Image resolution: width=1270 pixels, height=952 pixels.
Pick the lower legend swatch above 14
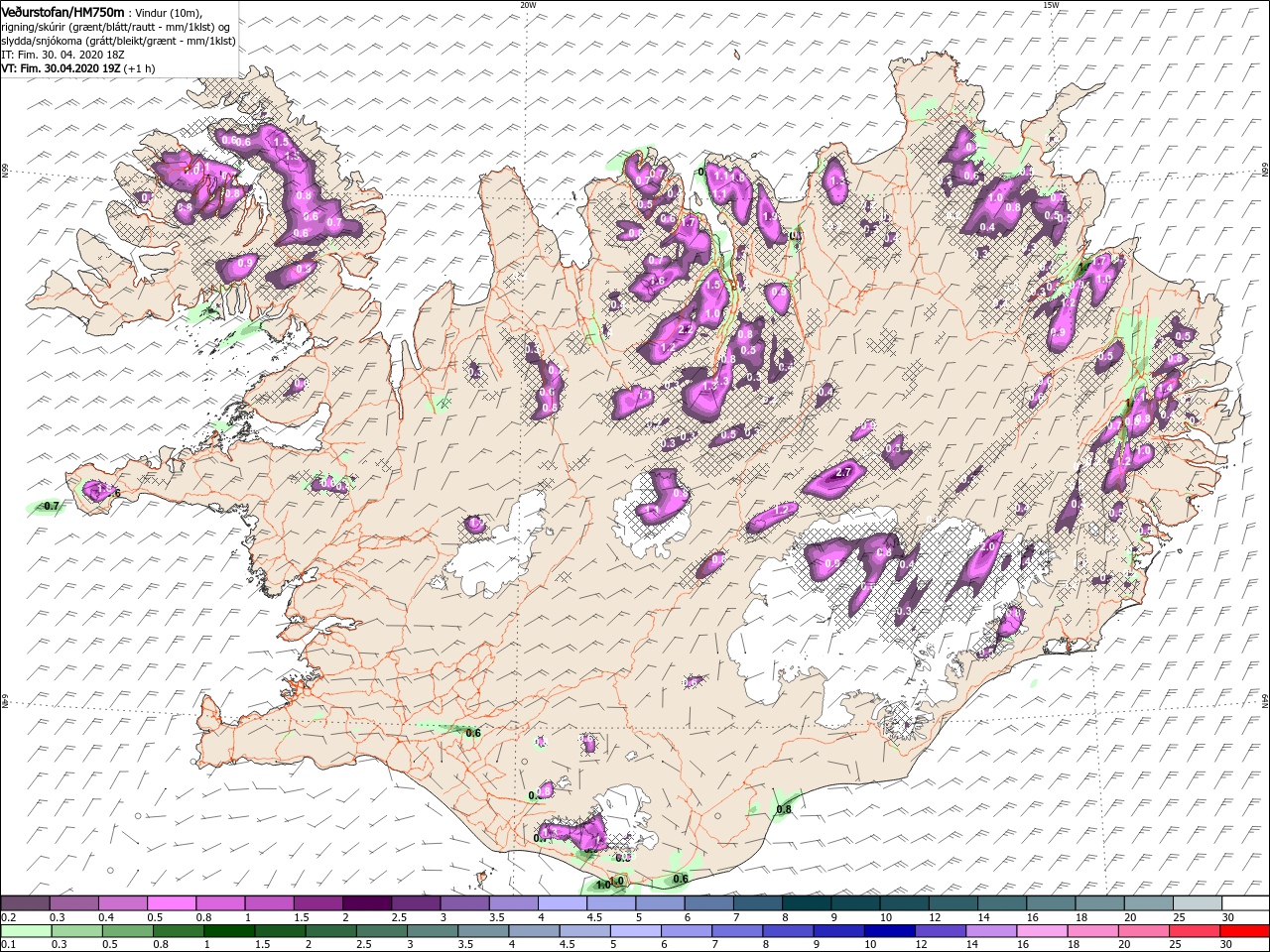(x=990, y=931)
